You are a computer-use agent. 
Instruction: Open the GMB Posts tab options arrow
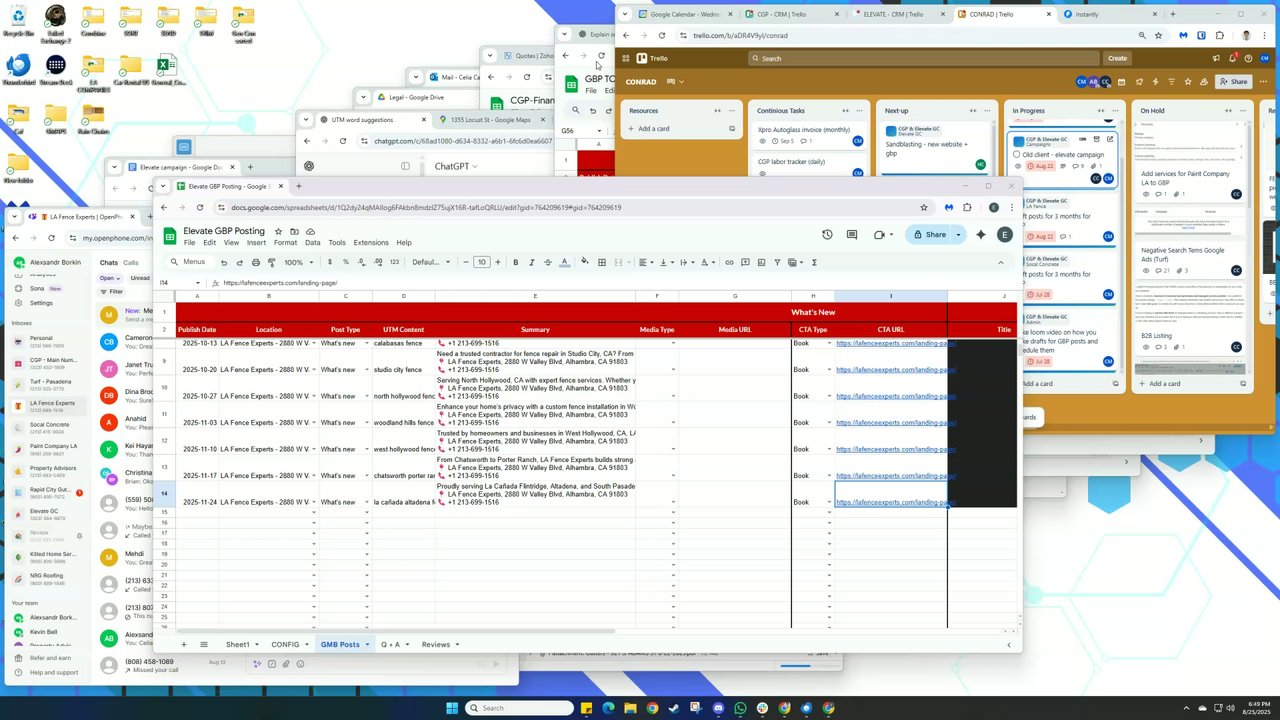[x=367, y=644]
